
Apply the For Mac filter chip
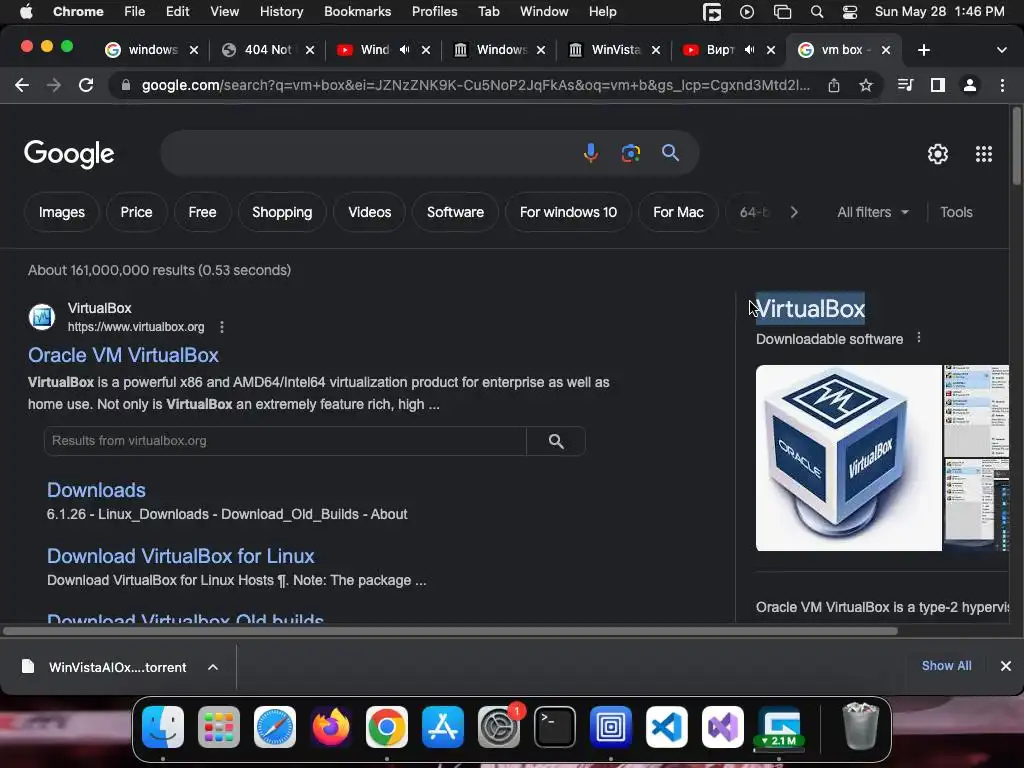tap(678, 212)
